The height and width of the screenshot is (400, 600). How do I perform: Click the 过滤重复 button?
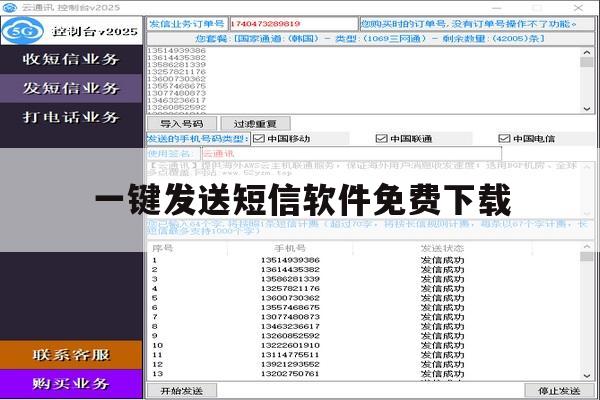tap(255, 124)
